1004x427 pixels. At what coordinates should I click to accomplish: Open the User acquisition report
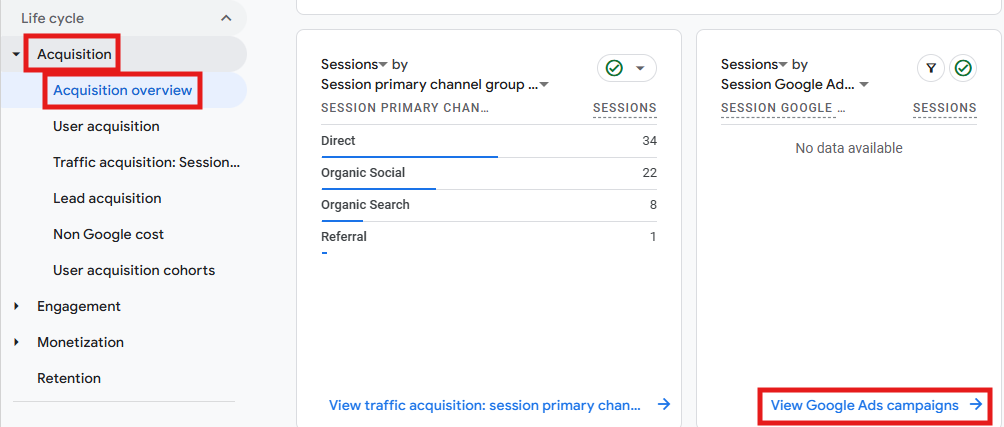pos(106,127)
